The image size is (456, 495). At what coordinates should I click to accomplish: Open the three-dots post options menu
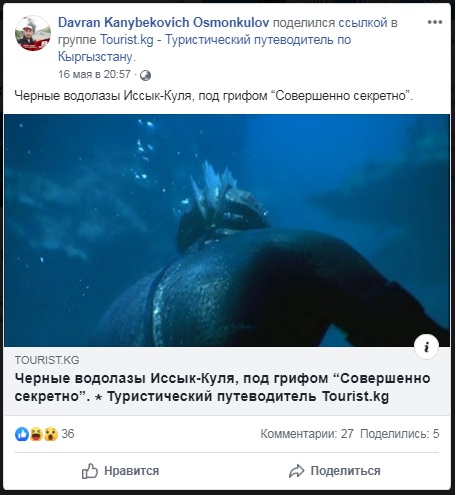[x=435, y=22]
